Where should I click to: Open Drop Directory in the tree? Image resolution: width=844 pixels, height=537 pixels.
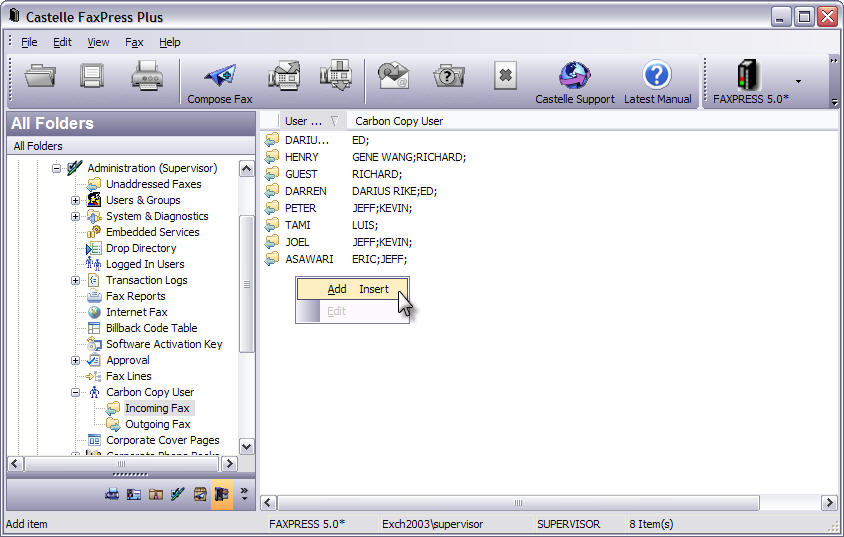tap(141, 248)
